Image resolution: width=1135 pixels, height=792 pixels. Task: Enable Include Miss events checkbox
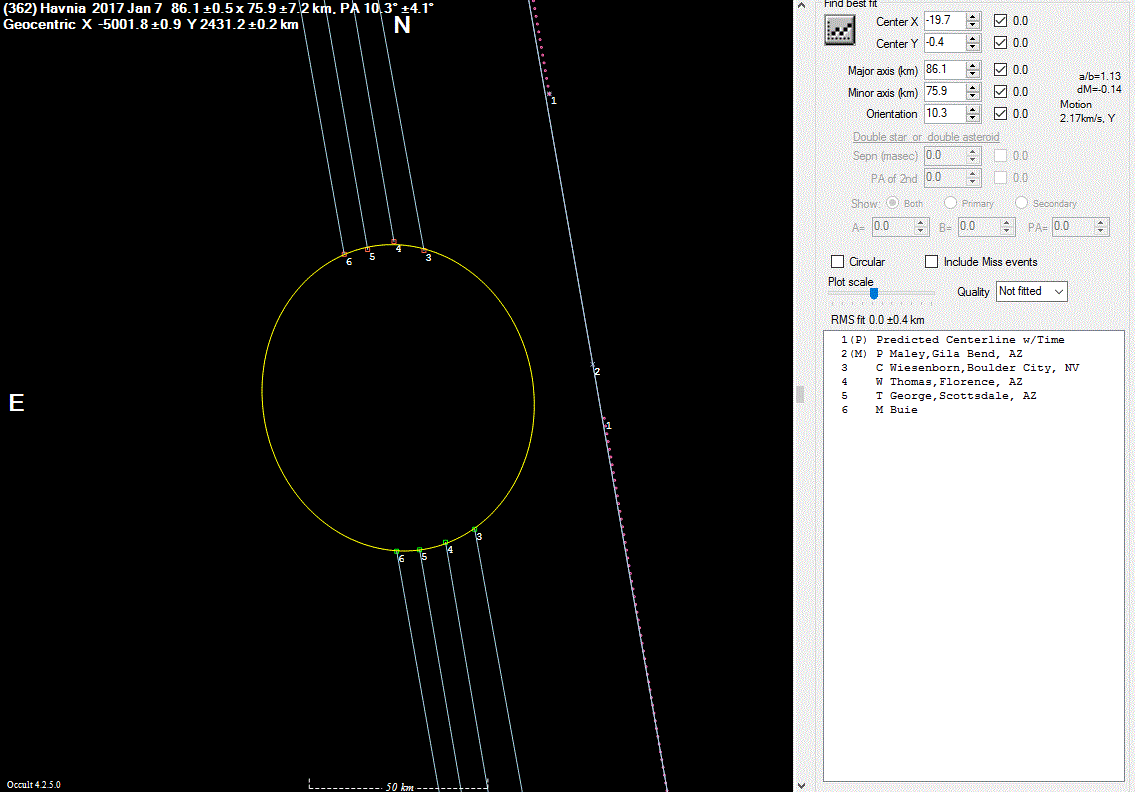point(932,262)
